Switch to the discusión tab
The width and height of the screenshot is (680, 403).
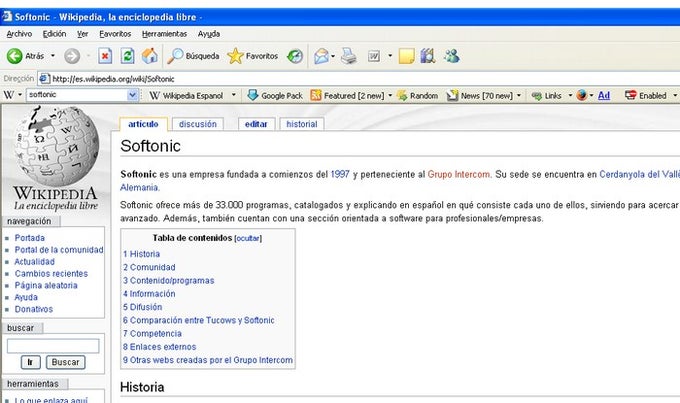point(198,124)
